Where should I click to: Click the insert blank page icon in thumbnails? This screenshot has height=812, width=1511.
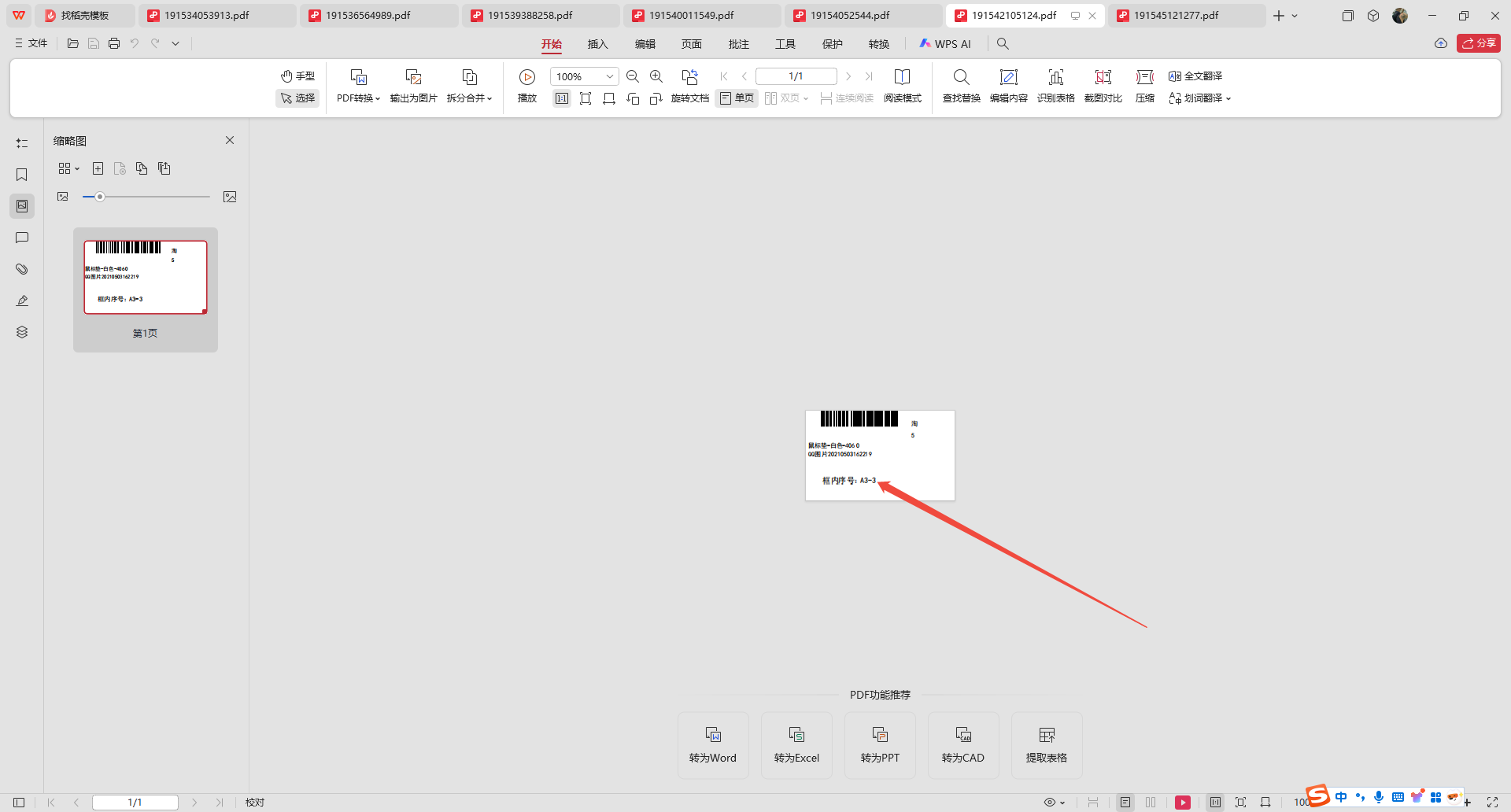click(98, 168)
